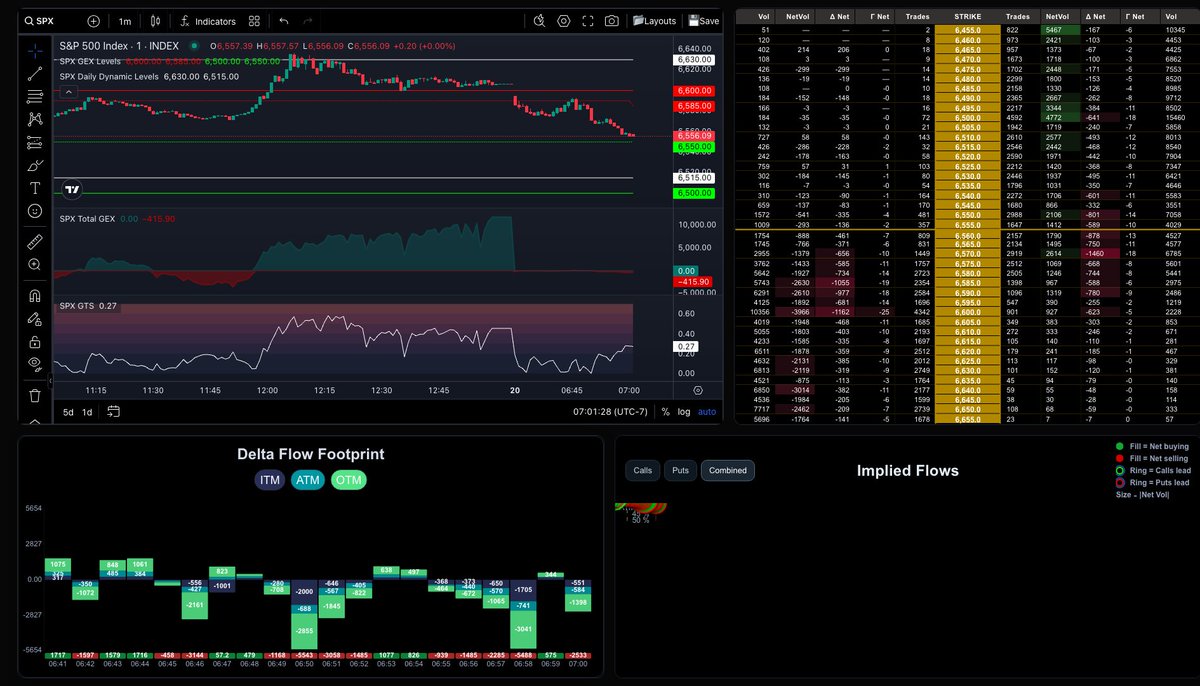Select the zoom in tool
Screen dimensions: 1200x686
point(35,265)
